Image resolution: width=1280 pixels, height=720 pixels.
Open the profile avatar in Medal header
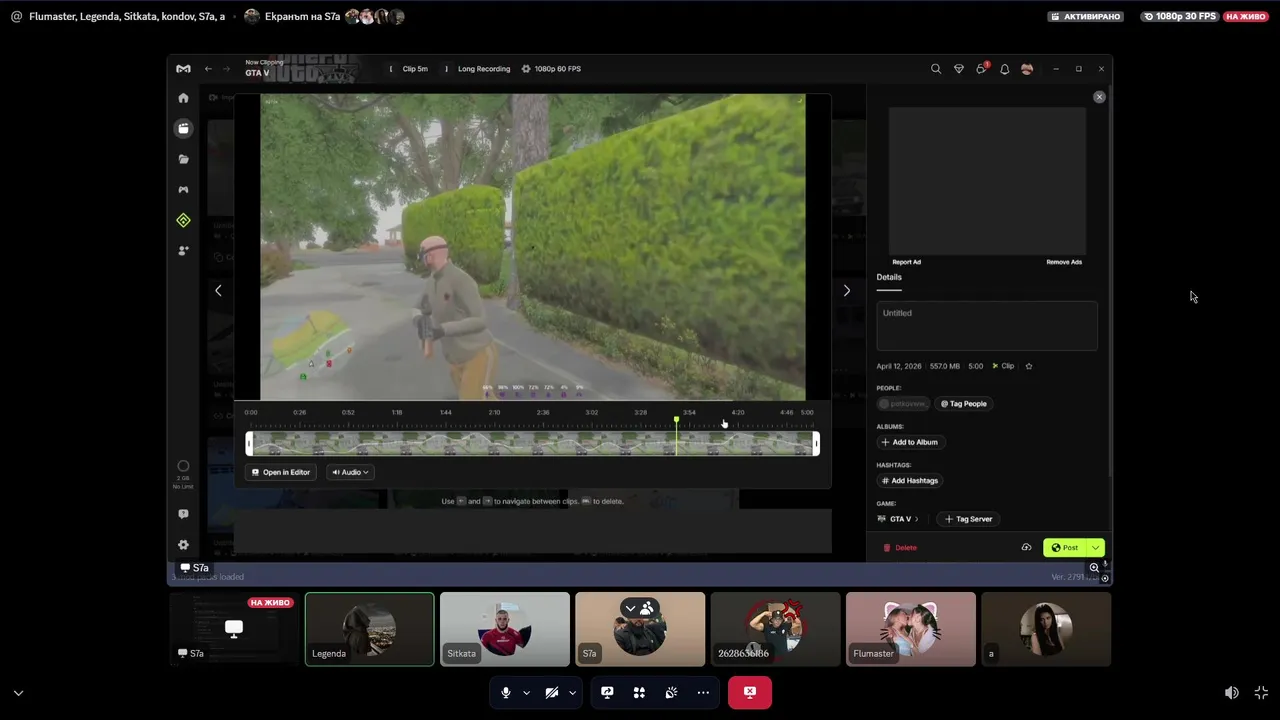pos(1027,69)
